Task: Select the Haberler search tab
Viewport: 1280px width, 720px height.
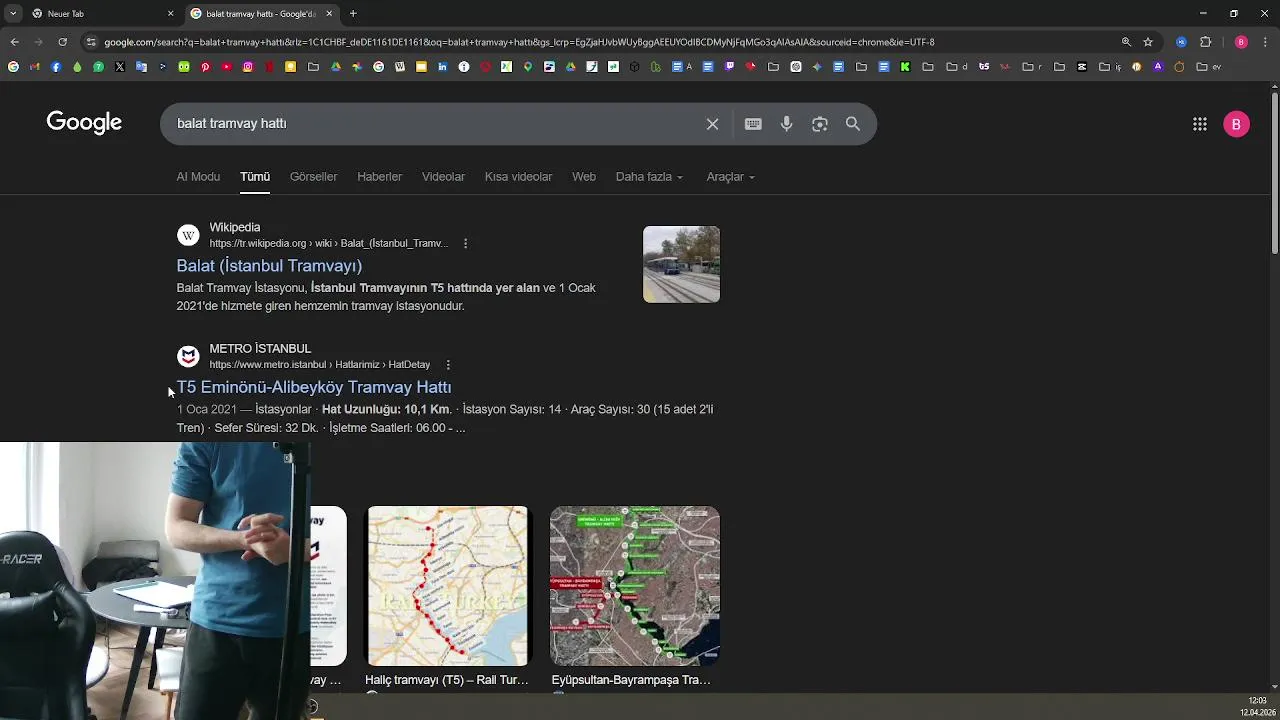Action: (x=379, y=177)
